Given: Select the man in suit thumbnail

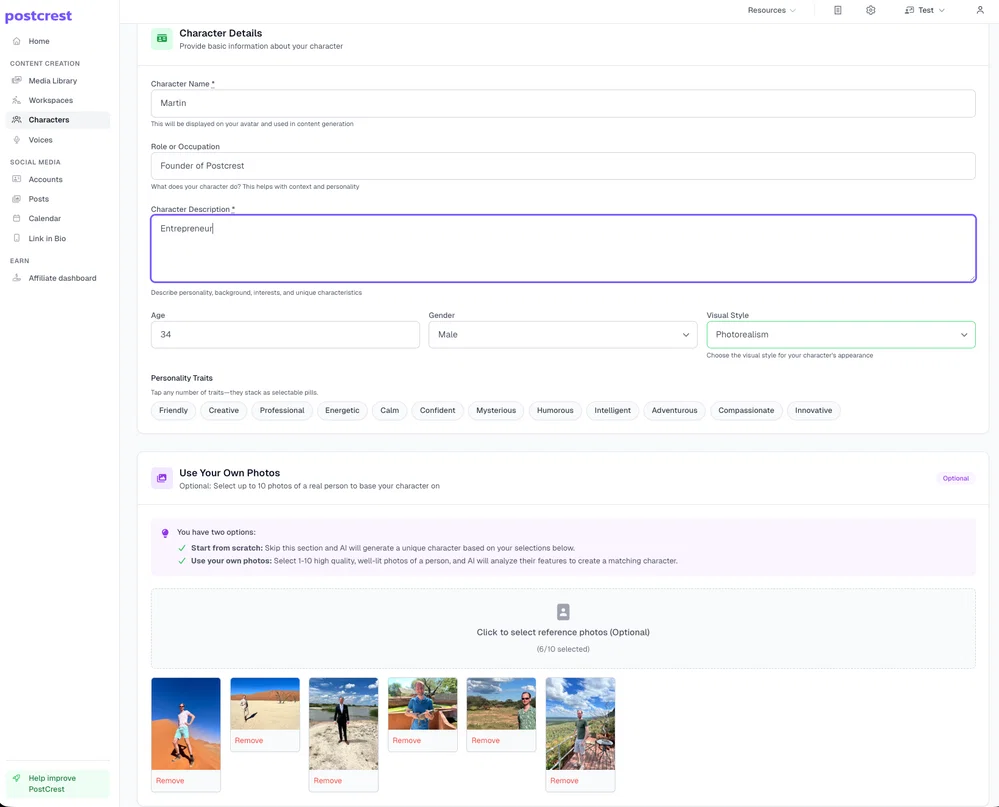Looking at the screenshot, I should 343,724.
